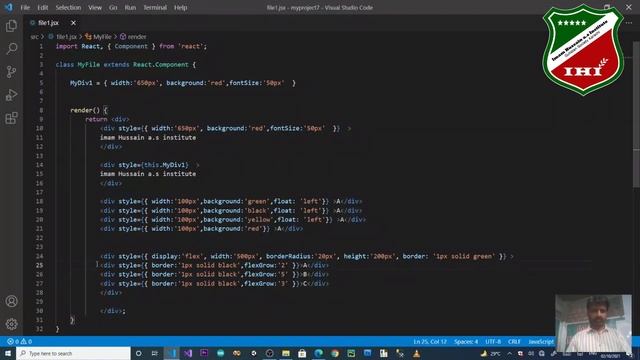The width and height of the screenshot is (640, 360).
Task: Open the Go menu
Action: coord(113,7)
